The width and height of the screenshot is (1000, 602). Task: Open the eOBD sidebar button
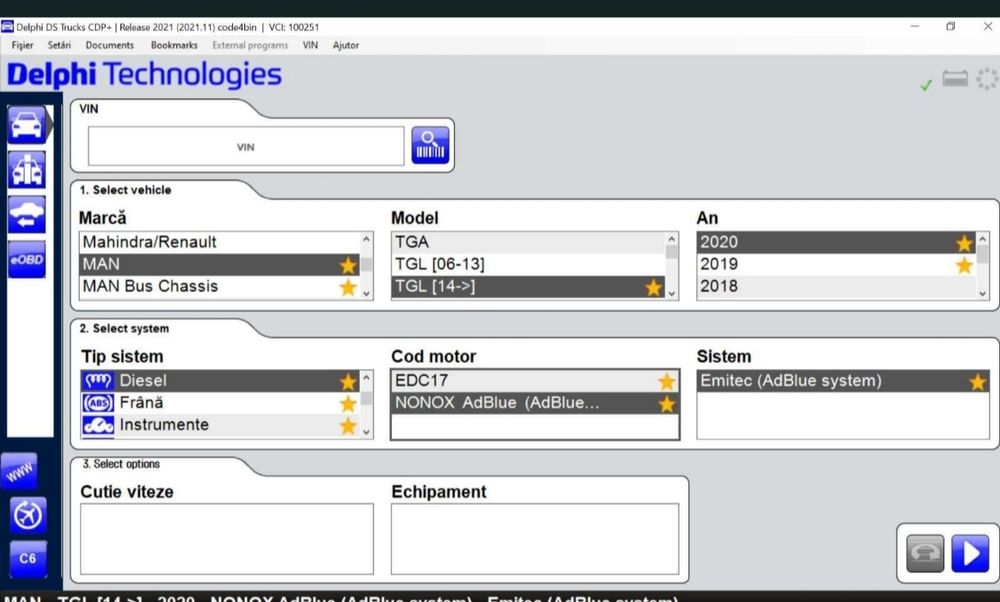tap(27, 260)
